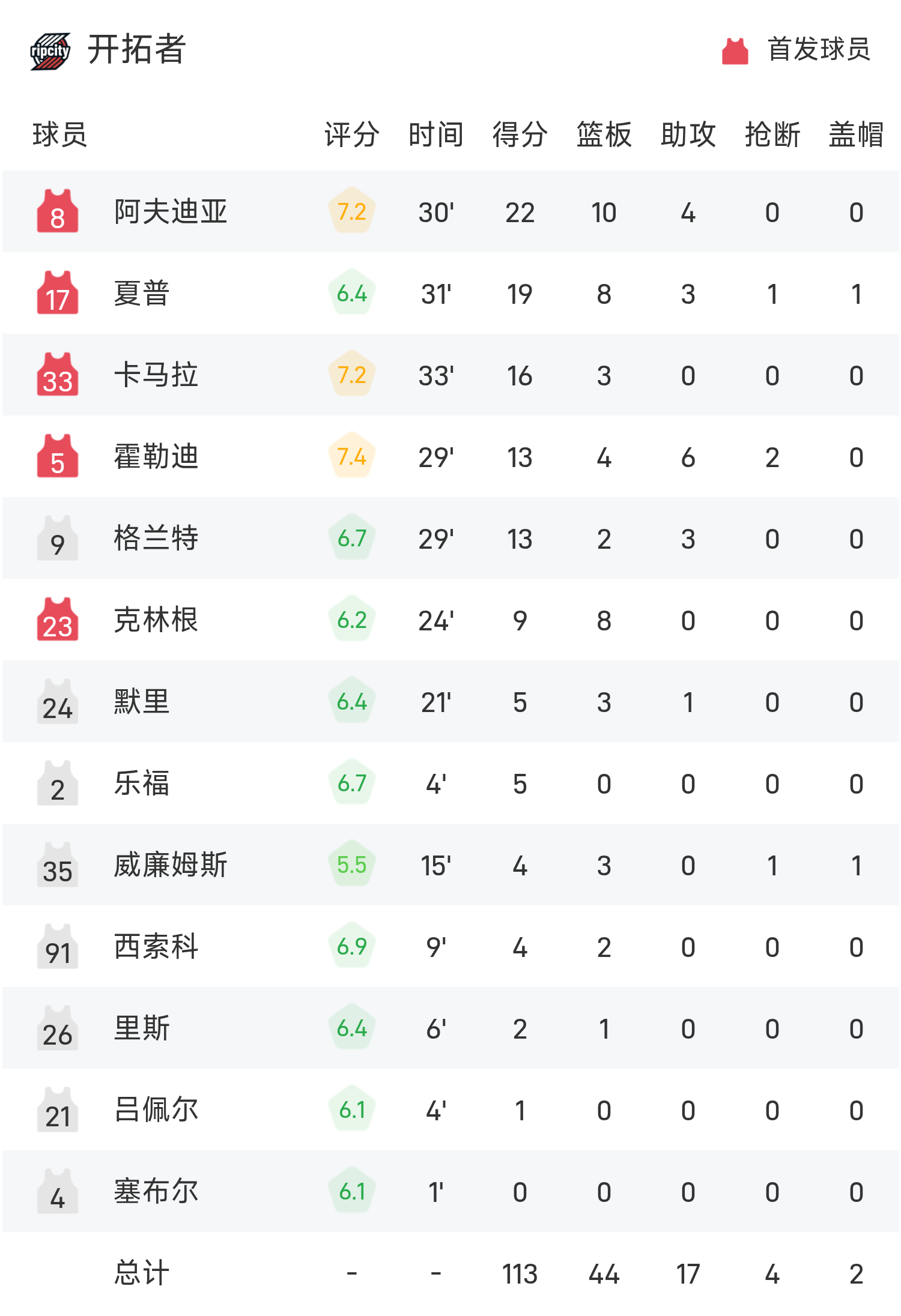Click 西索科's 6.9 rating badge

tap(352, 946)
